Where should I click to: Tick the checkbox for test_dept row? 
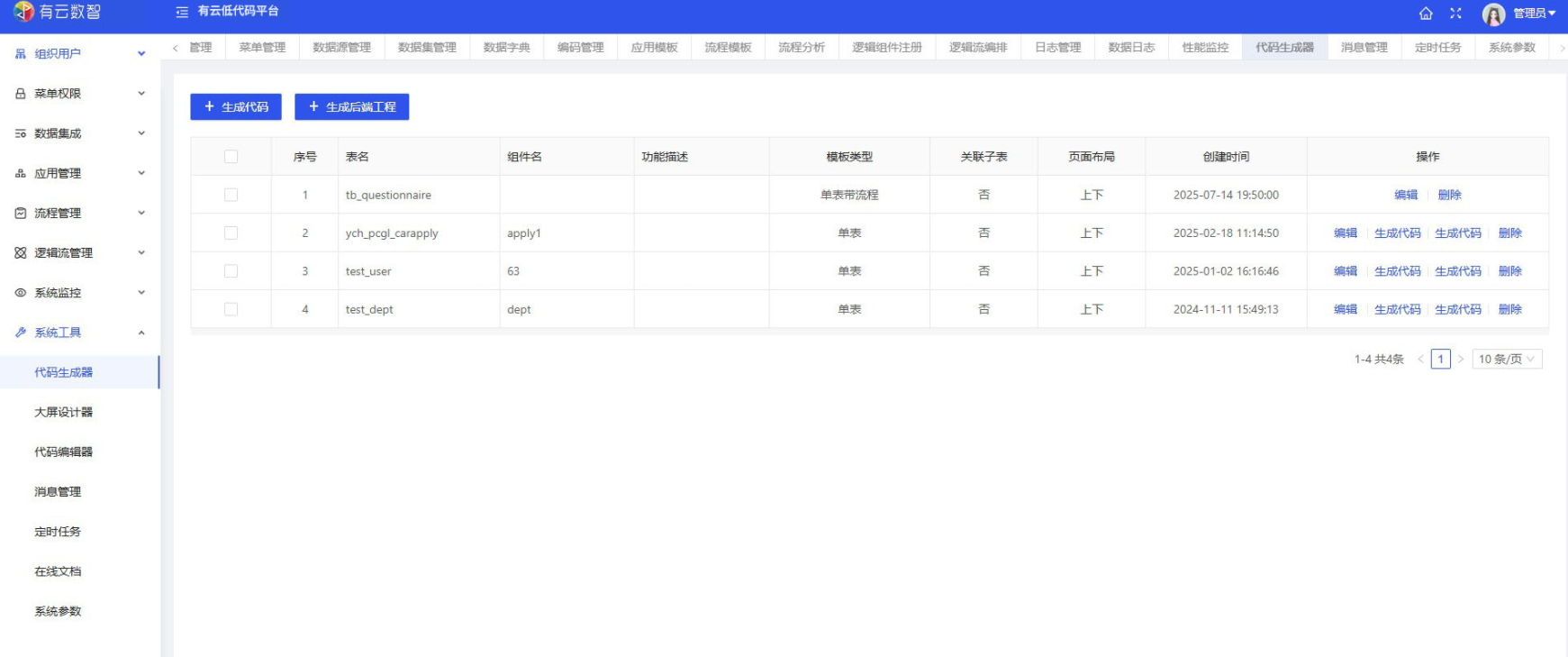point(231,309)
